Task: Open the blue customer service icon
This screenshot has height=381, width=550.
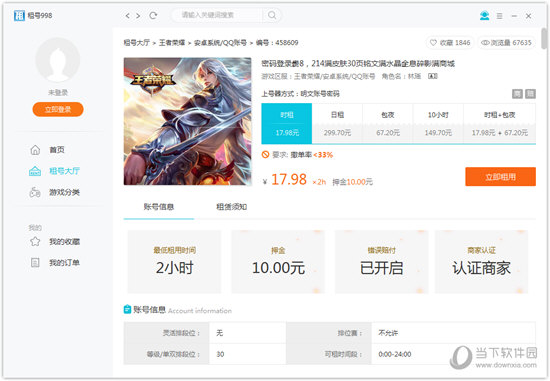Action: click(x=484, y=15)
